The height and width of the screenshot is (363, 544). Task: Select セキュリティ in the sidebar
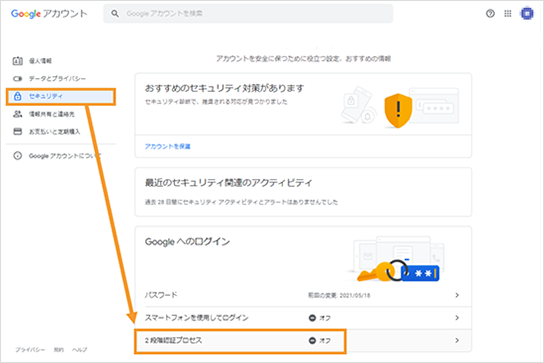(60, 96)
